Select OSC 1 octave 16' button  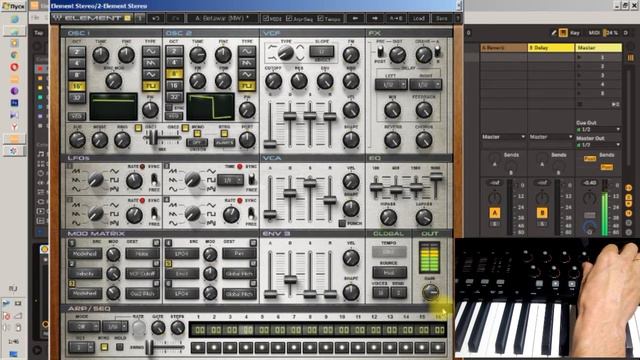tap(77, 87)
